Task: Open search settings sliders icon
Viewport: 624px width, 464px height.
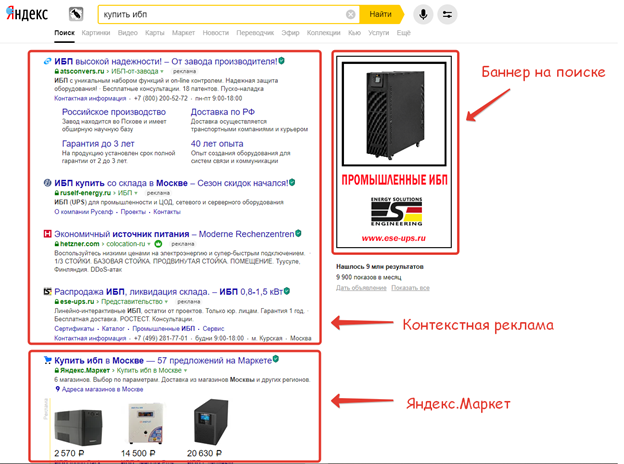Action: (x=447, y=14)
